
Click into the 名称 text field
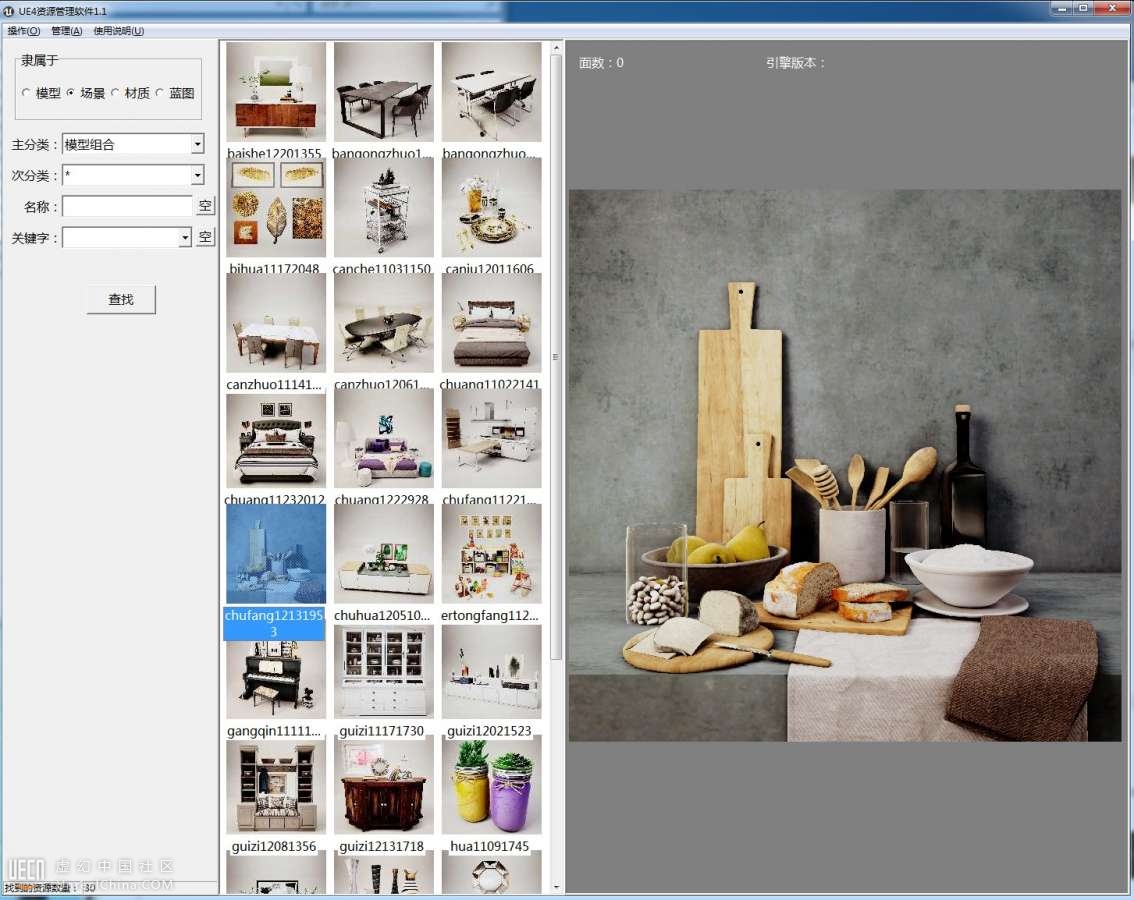(x=127, y=206)
